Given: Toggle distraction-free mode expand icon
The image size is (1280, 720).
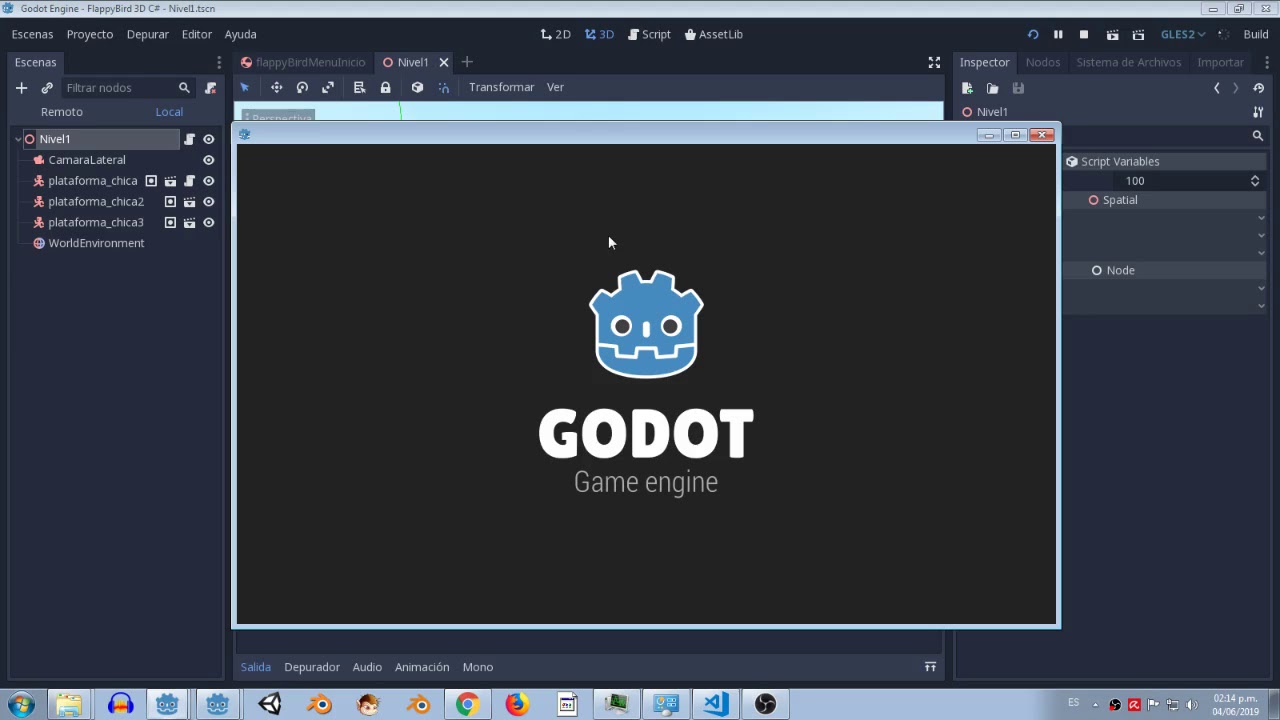Looking at the screenshot, I should point(934,62).
